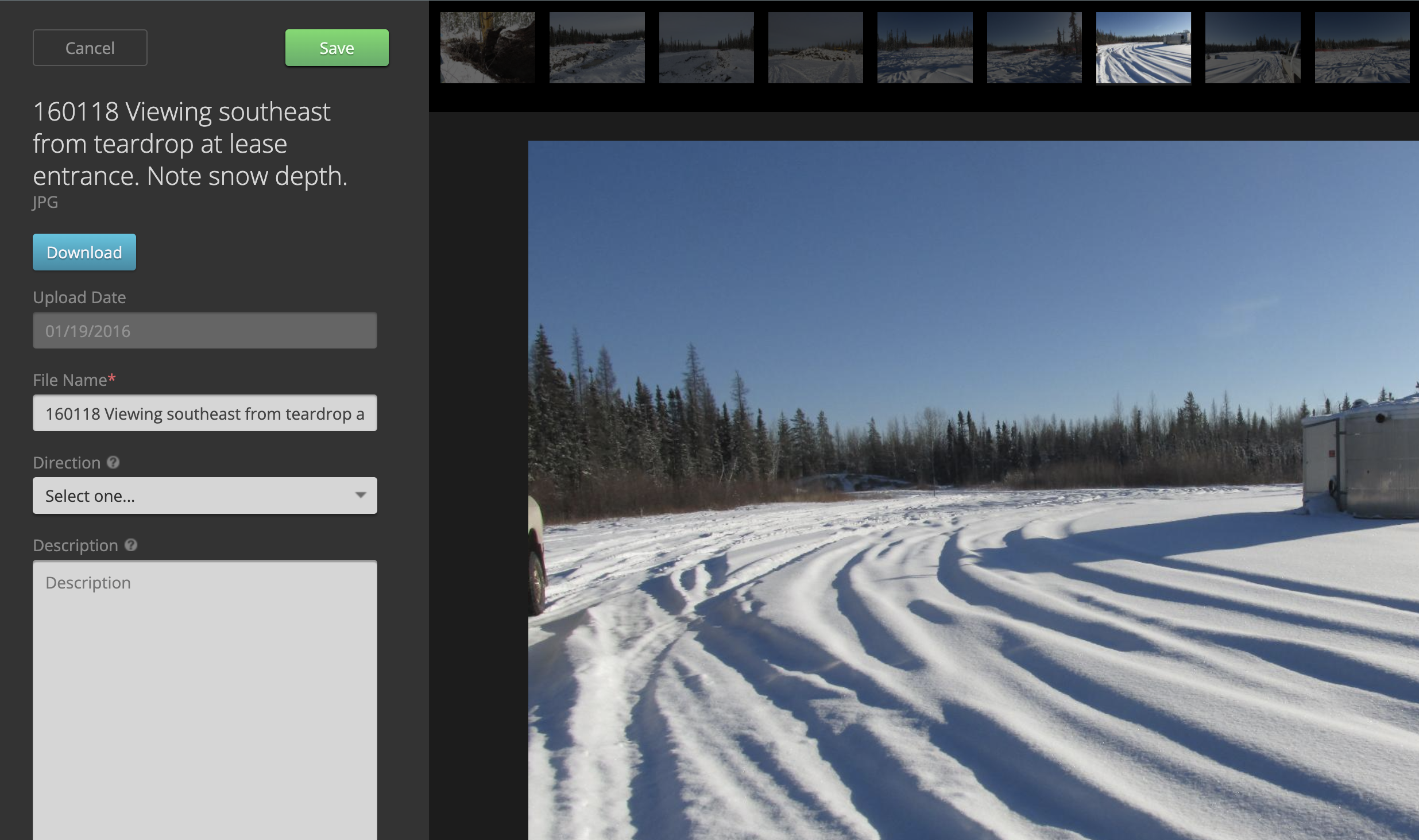Show help for Direction
Viewport: 1419px width, 840px height.
113,462
